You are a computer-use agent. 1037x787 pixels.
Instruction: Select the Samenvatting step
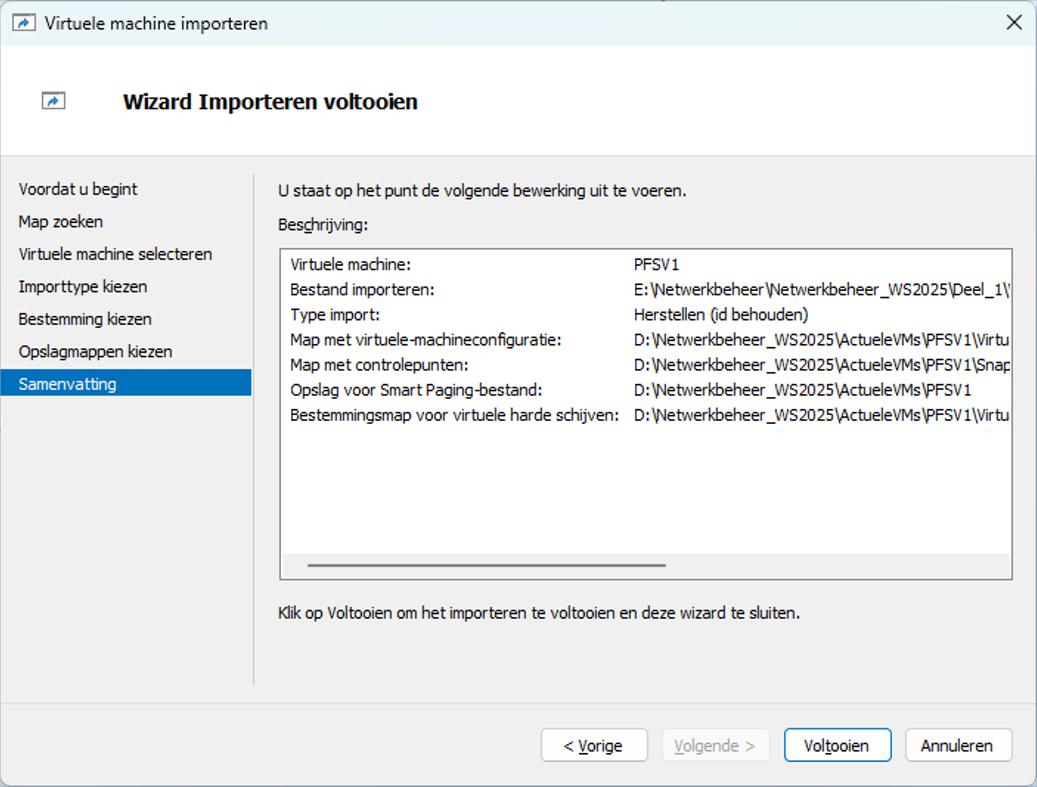tap(67, 384)
